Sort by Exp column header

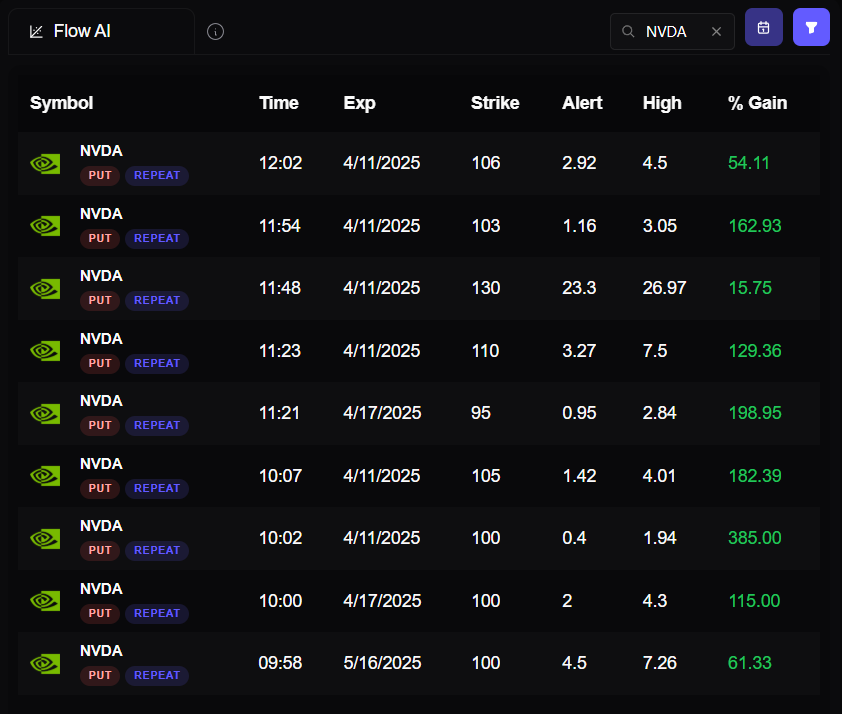(x=359, y=103)
